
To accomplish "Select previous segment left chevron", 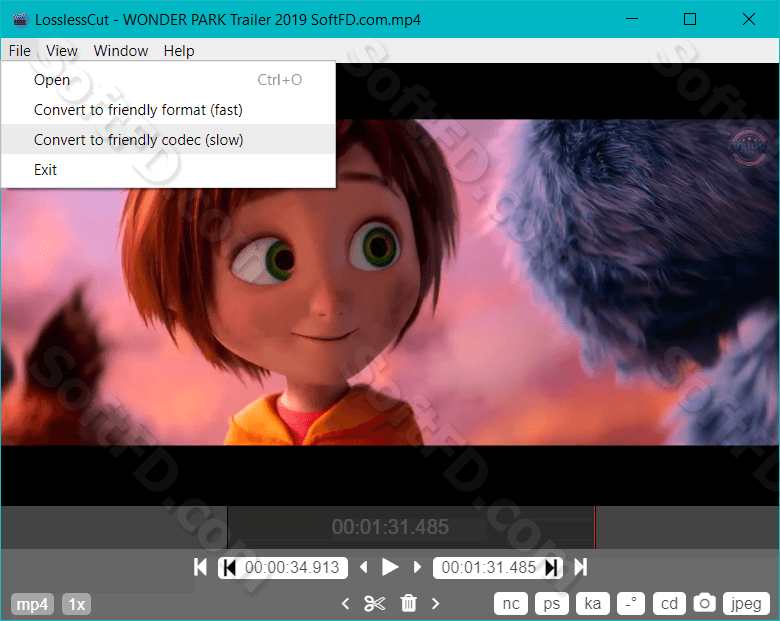I will coord(345,604).
